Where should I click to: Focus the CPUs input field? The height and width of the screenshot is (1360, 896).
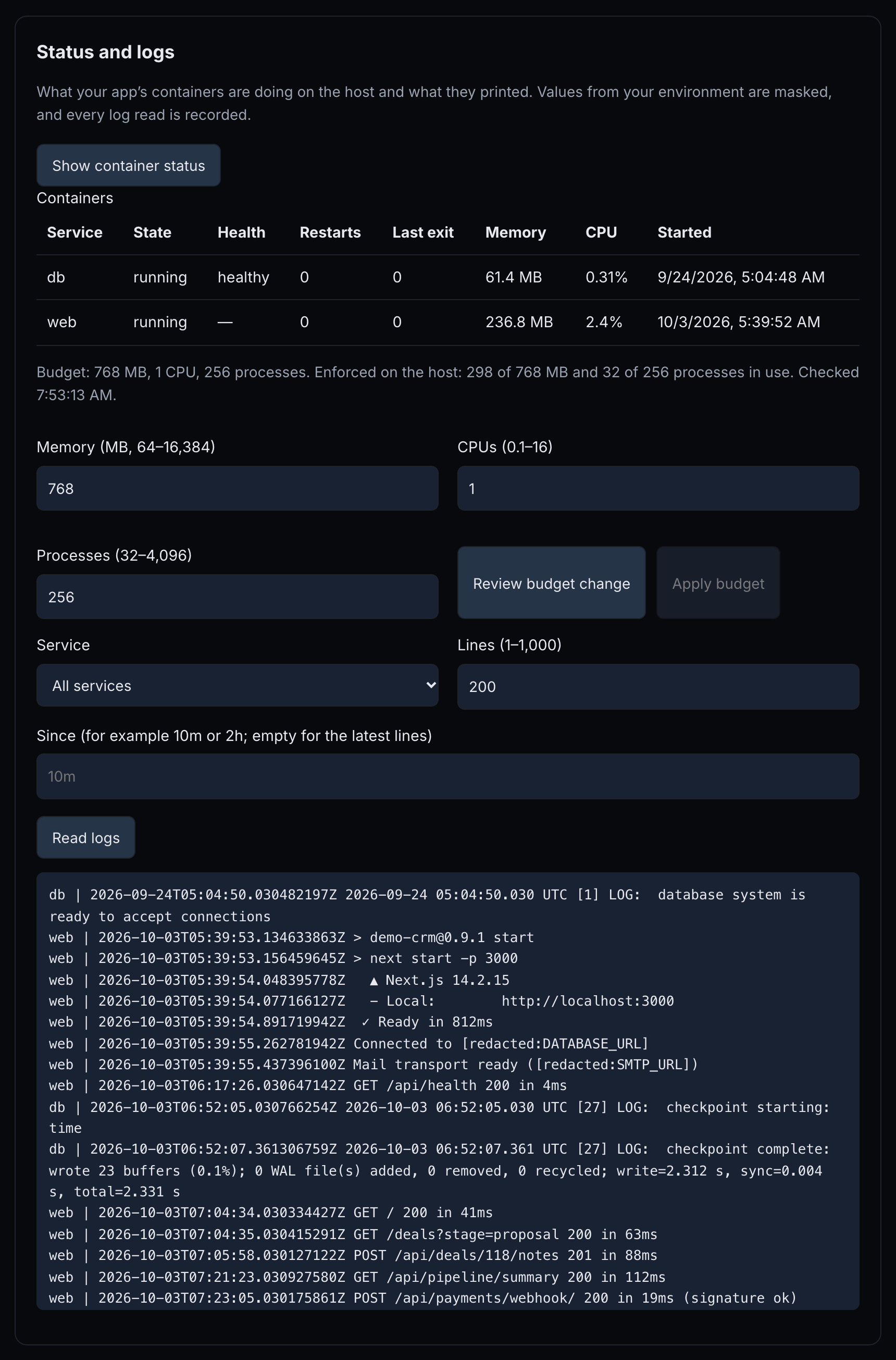click(x=658, y=489)
